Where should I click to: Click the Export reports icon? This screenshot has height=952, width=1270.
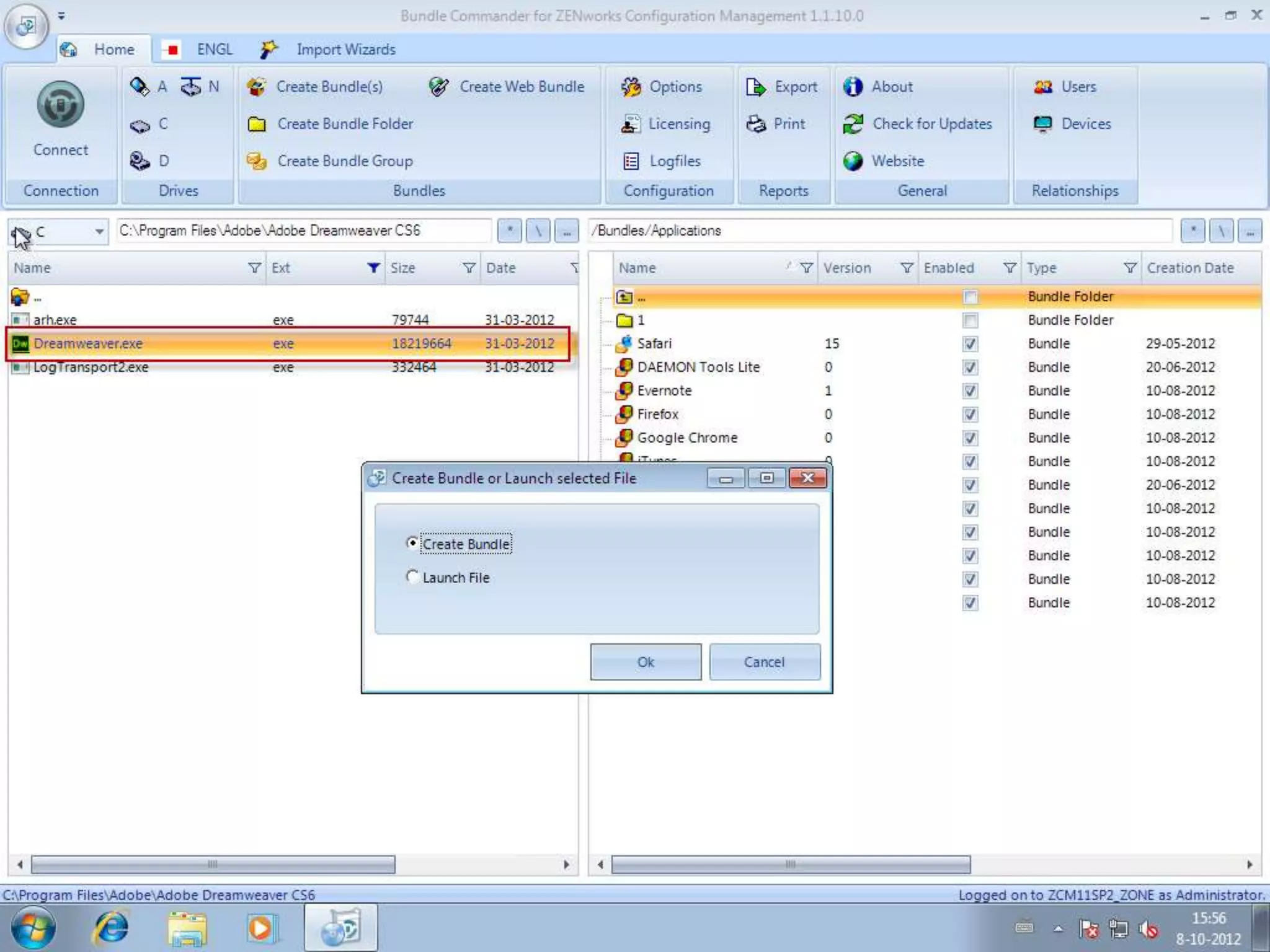coord(756,87)
